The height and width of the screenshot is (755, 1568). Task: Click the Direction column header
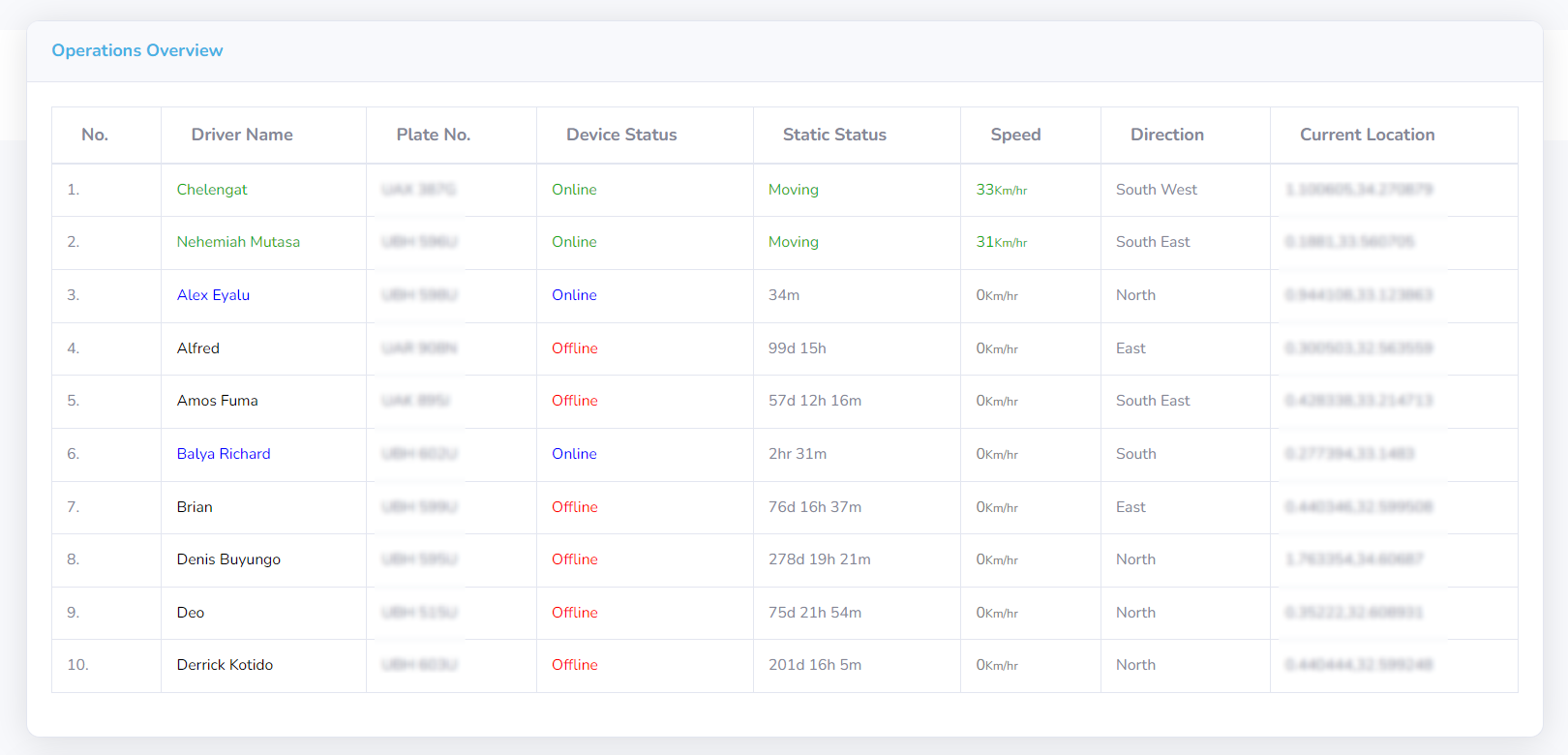pos(1167,135)
